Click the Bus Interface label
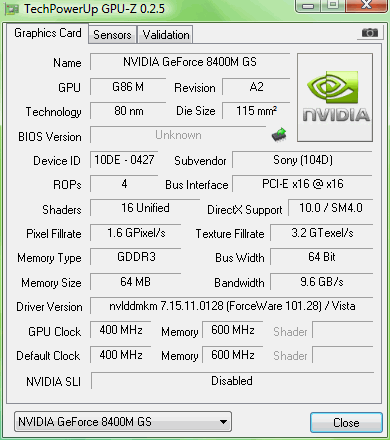The width and height of the screenshot is (390, 440). (x=197, y=185)
